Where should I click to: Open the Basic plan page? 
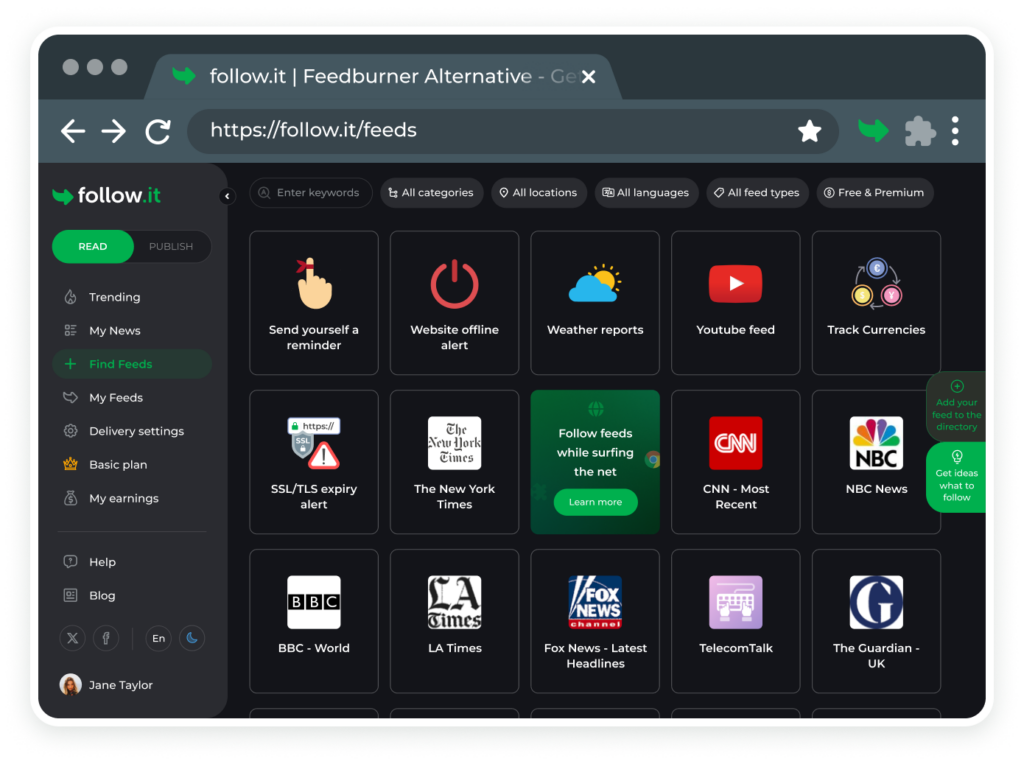pyautogui.click(x=131, y=464)
